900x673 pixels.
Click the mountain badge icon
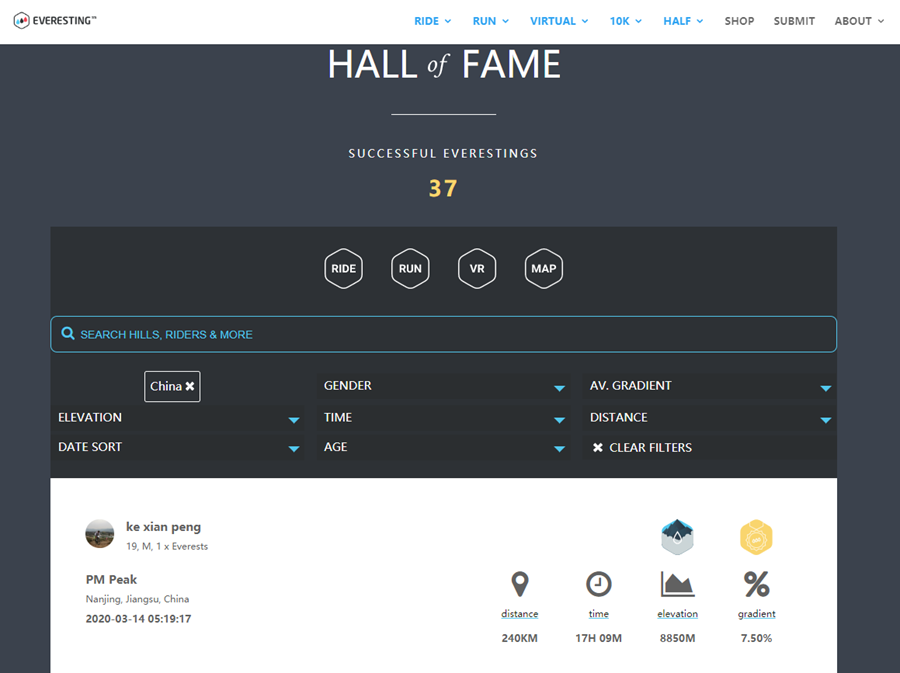677,537
